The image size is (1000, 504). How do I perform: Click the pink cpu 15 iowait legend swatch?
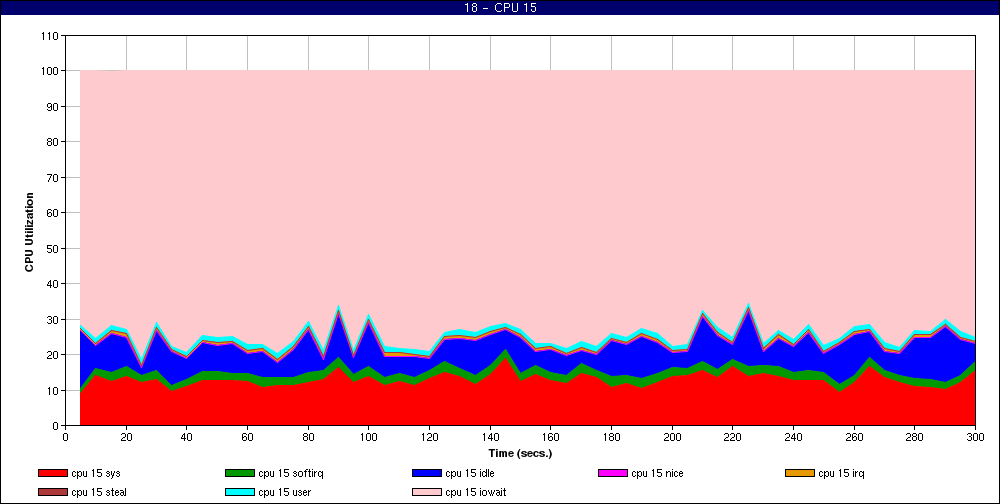click(x=427, y=493)
